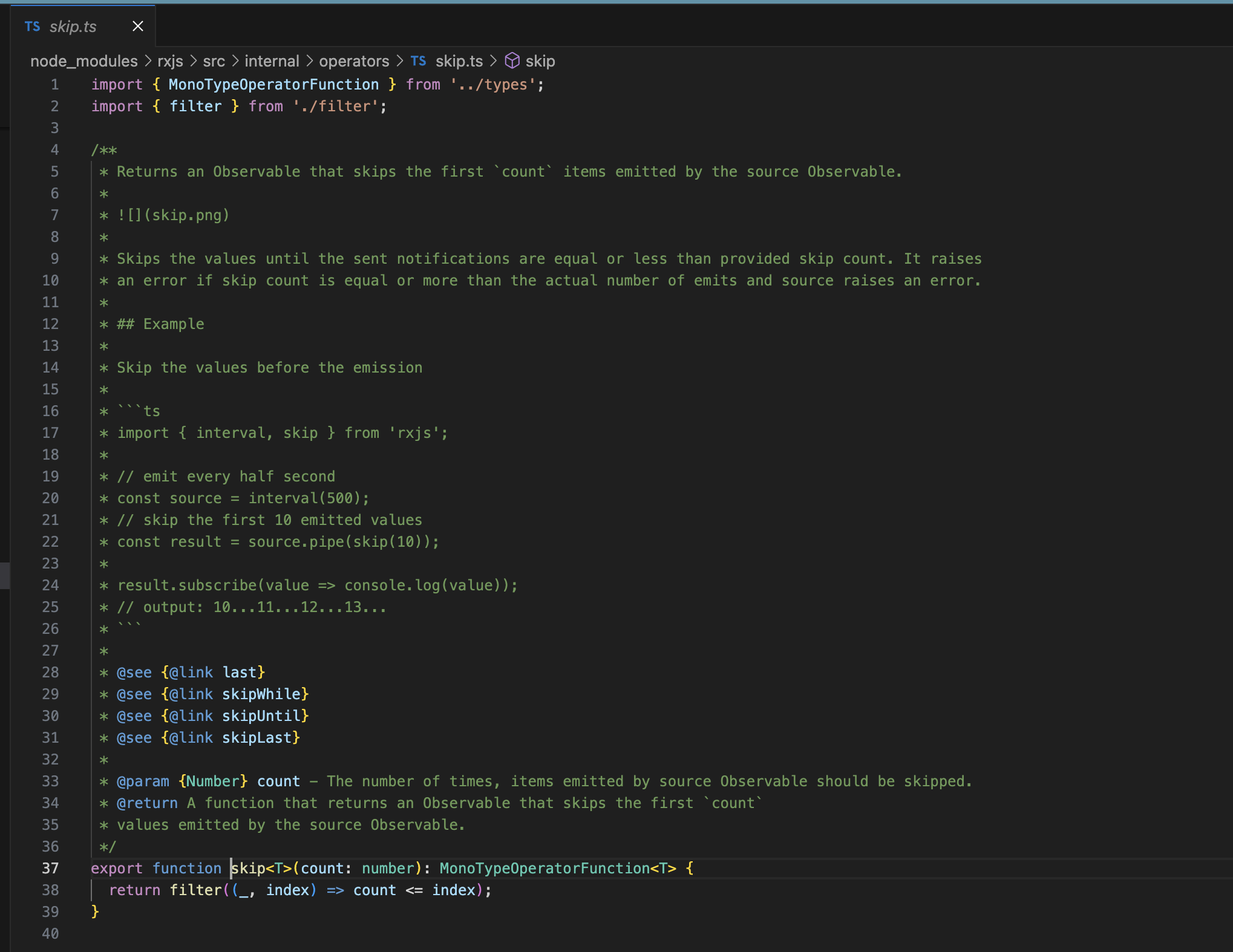Click 'number' type in the skip signature
1233x952 pixels.
(x=388, y=868)
